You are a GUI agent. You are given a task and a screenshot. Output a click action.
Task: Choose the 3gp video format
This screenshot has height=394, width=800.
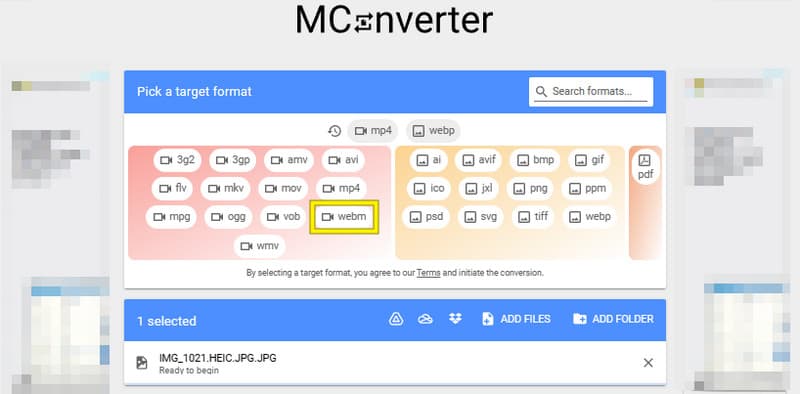(x=233, y=160)
